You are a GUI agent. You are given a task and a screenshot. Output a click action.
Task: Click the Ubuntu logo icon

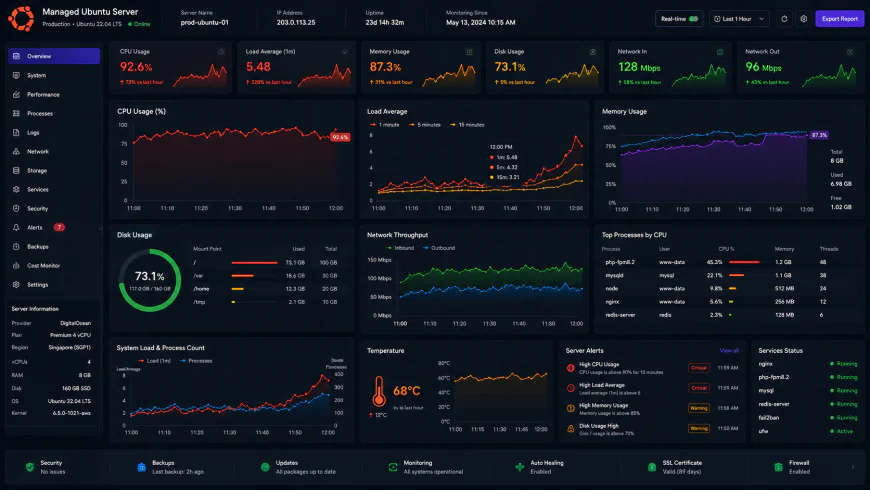point(21,18)
